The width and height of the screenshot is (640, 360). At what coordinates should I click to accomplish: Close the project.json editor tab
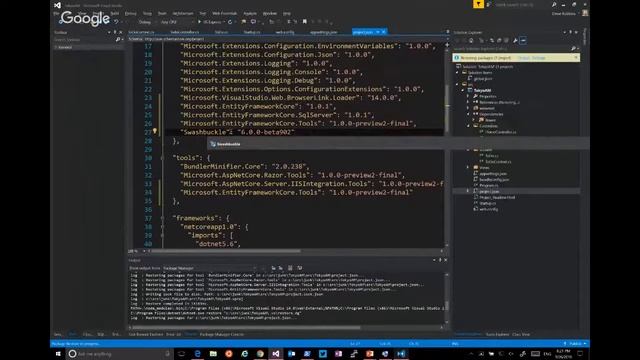(x=384, y=32)
